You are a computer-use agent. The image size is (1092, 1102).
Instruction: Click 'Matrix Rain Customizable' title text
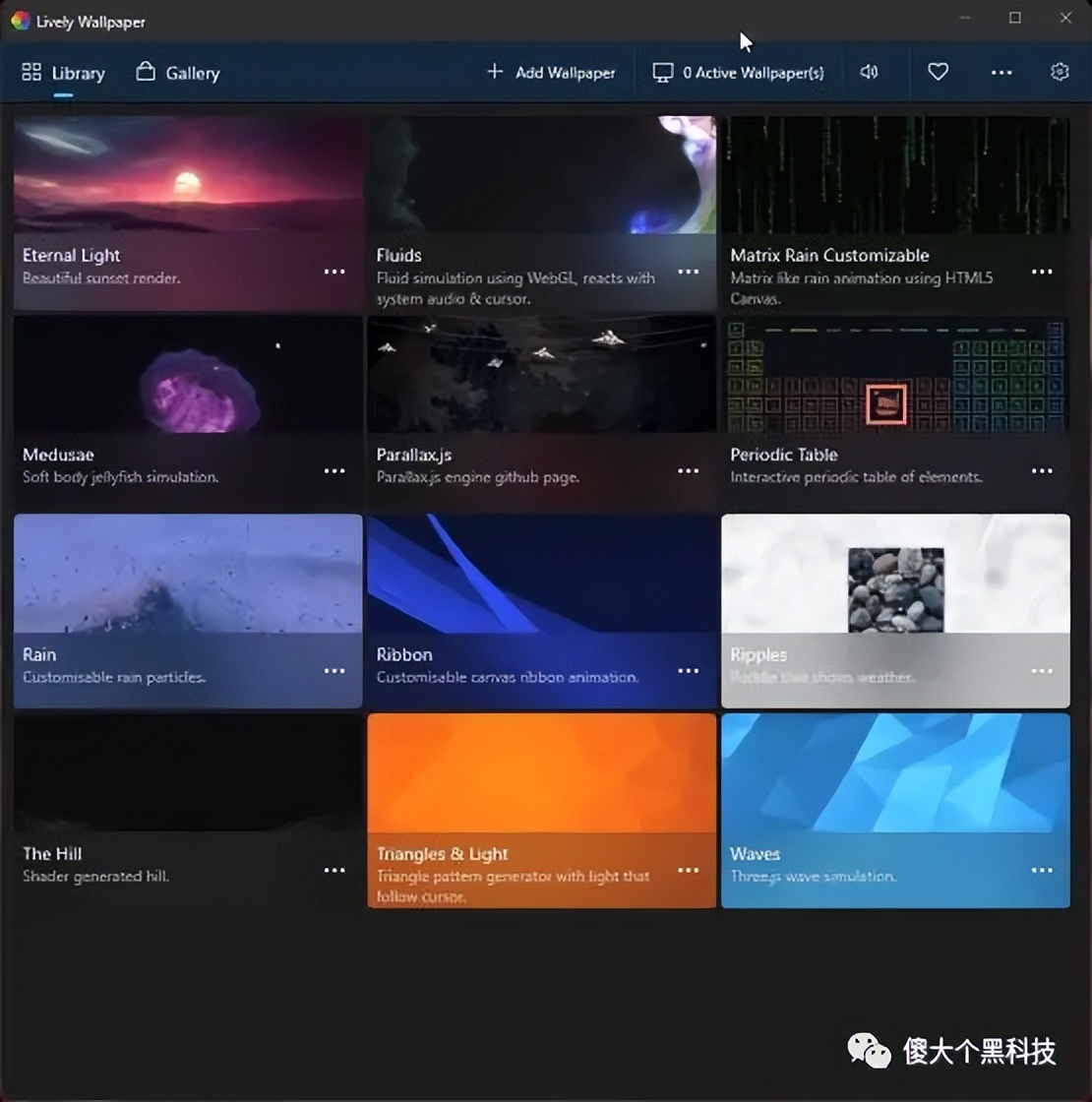(829, 255)
